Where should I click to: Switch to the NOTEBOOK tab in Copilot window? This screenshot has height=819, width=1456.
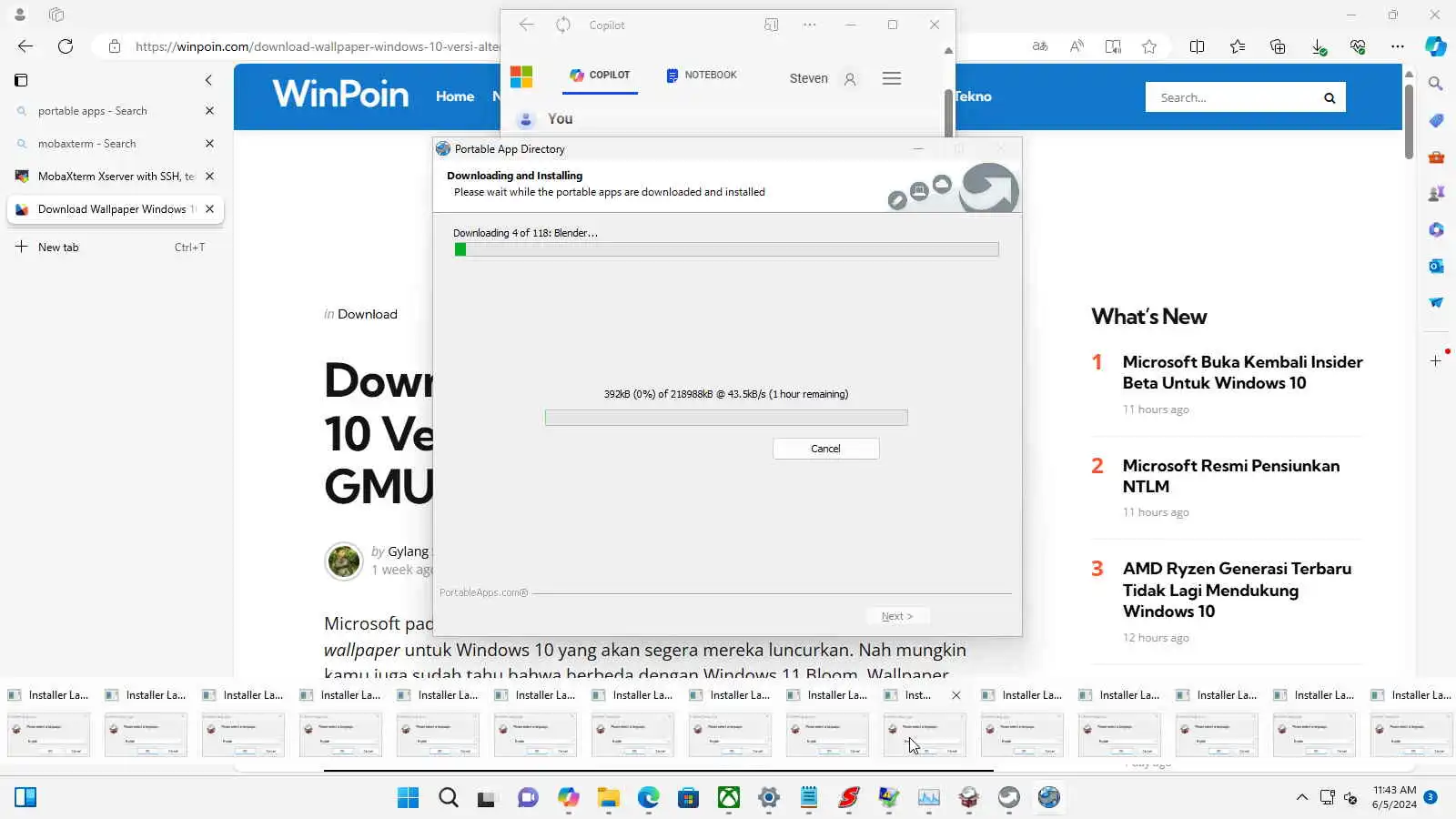coord(702,76)
